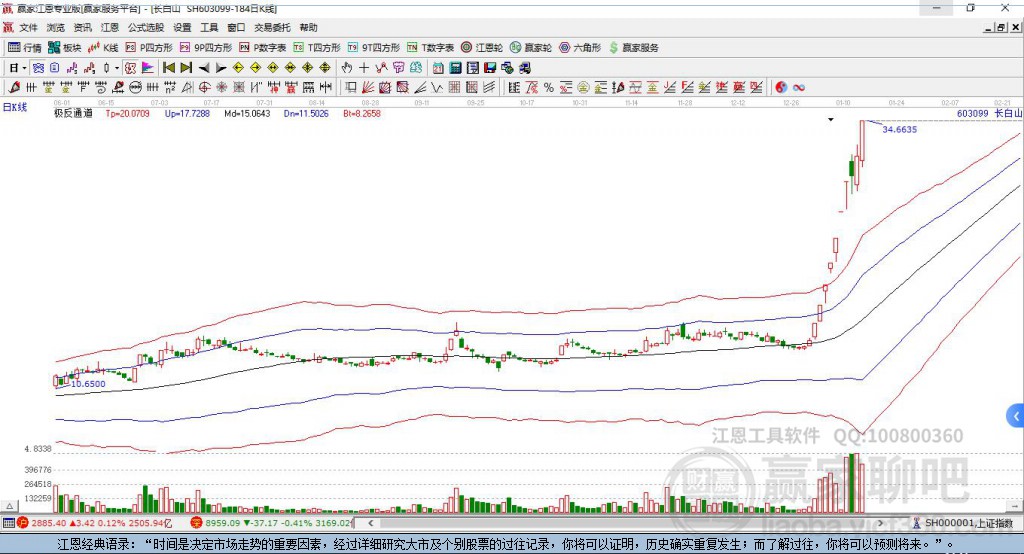Open the 帮助 menu
This screenshot has width=1024, height=554.
308,27
